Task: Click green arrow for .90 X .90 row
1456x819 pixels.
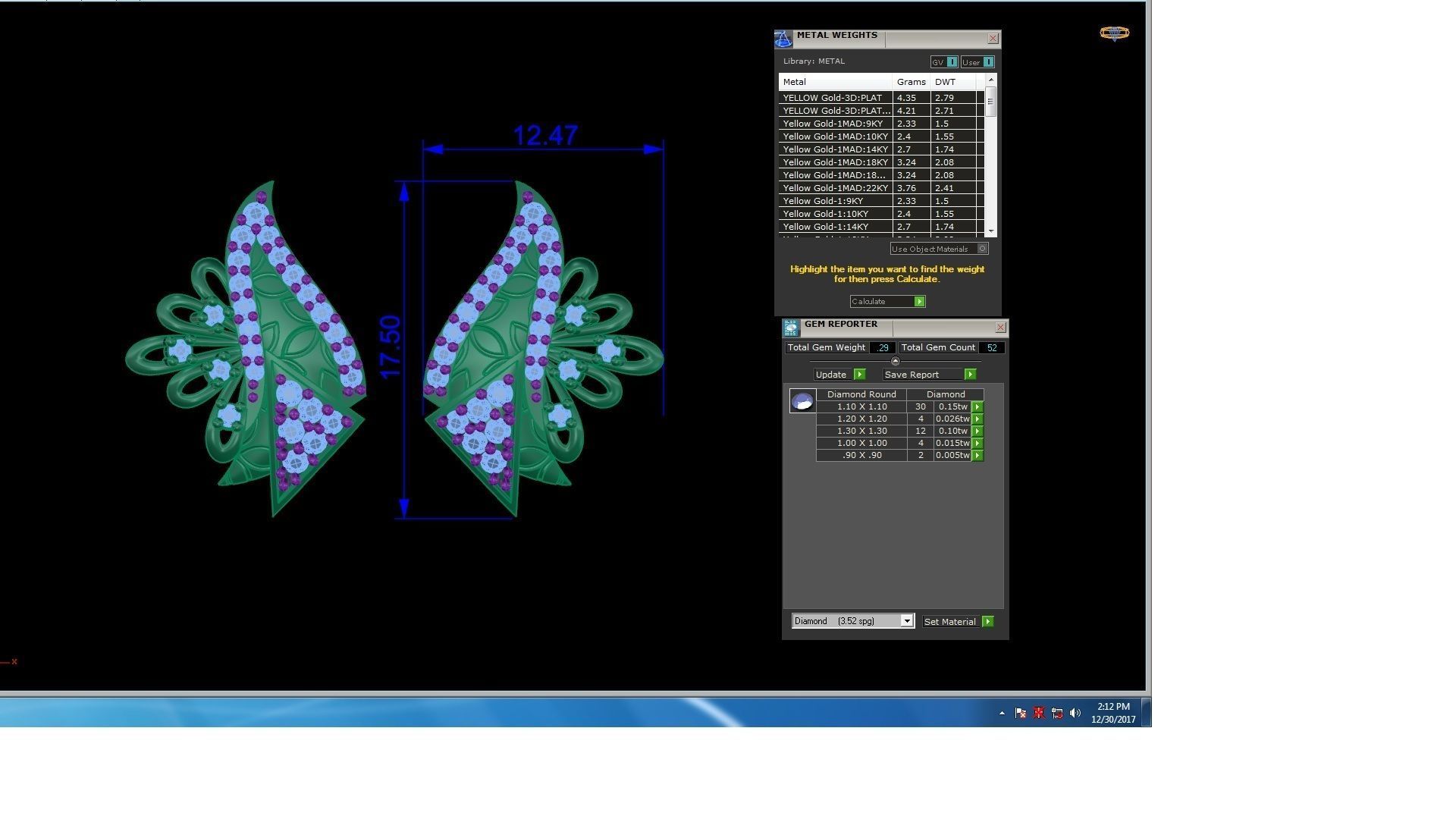Action: [977, 456]
